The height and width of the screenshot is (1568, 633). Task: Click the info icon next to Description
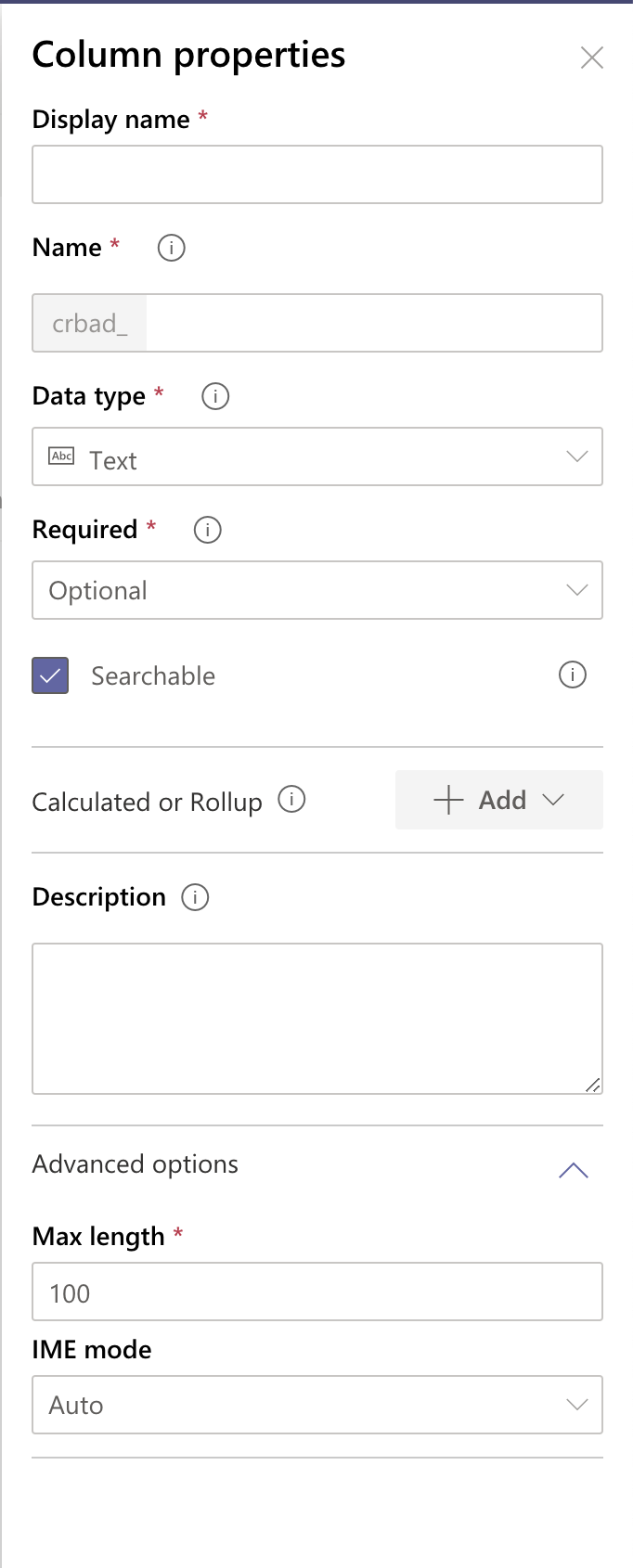(x=195, y=897)
